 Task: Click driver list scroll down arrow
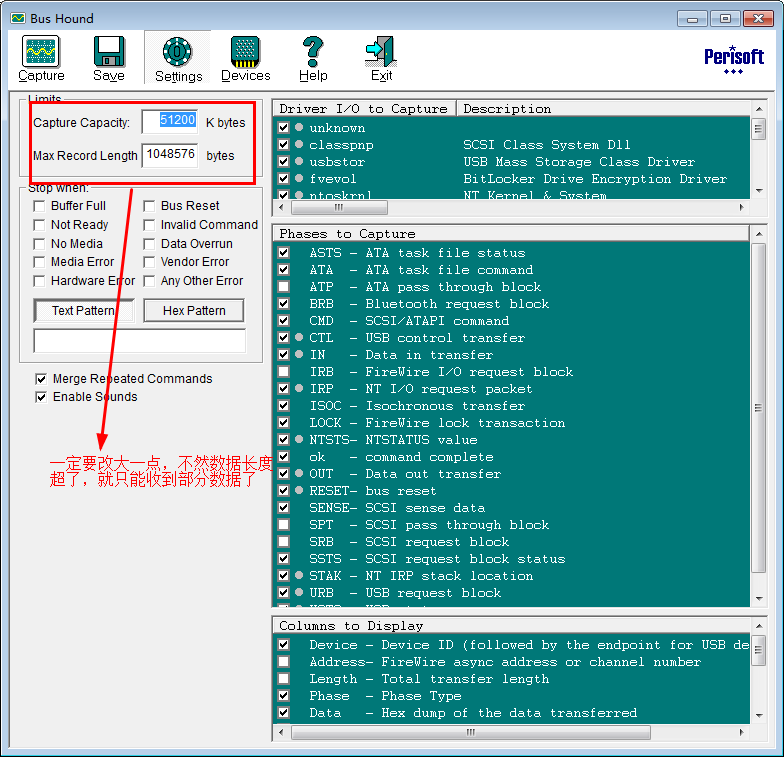tap(759, 191)
